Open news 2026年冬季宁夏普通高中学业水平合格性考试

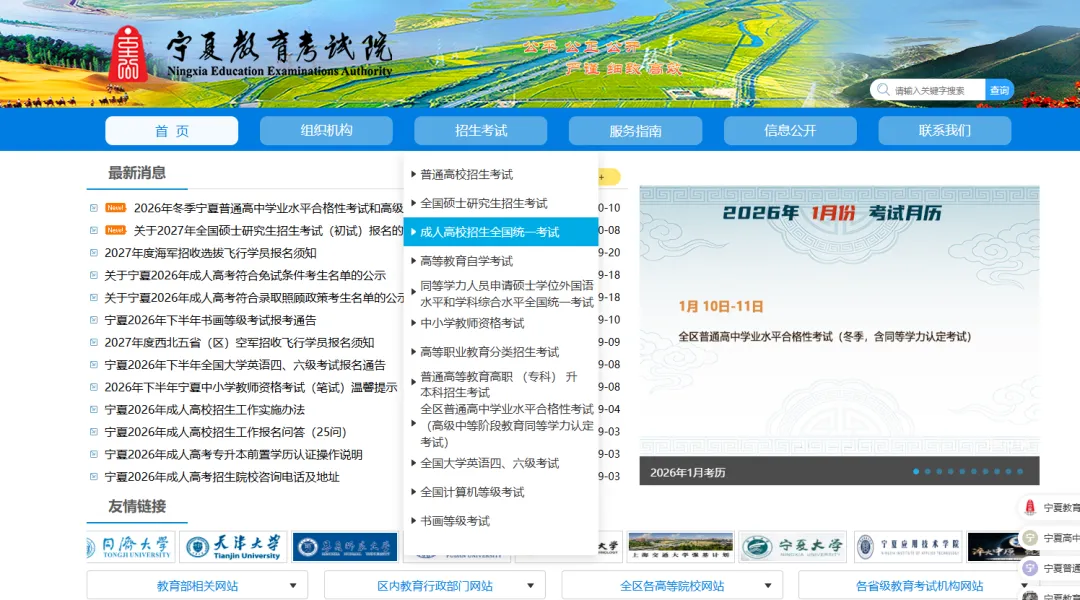[268, 208]
